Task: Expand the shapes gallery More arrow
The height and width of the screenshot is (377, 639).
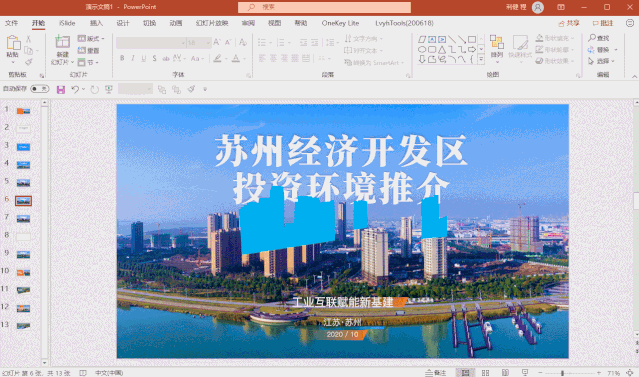Action: click(x=481, y=59)
